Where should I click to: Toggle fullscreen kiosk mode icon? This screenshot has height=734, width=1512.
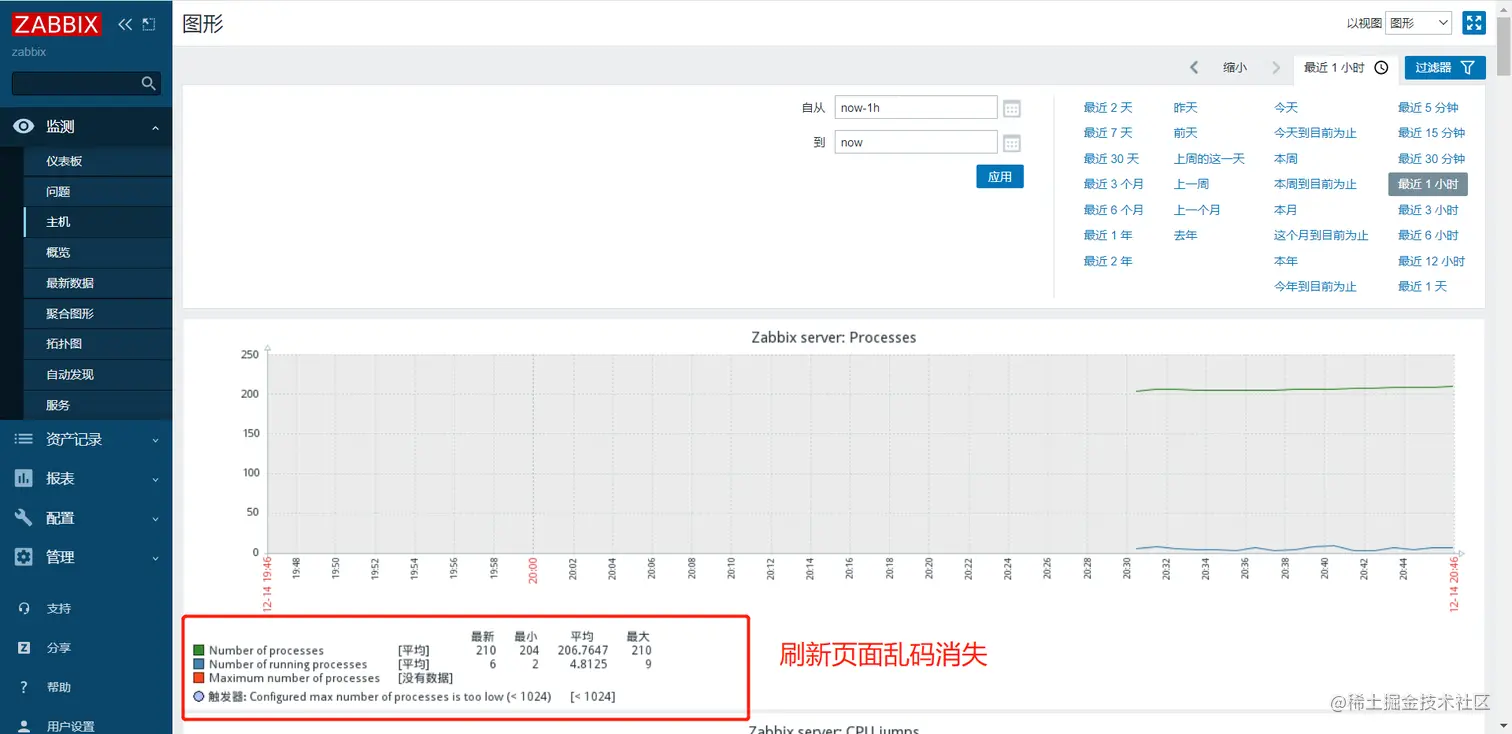click(1473, 23)
